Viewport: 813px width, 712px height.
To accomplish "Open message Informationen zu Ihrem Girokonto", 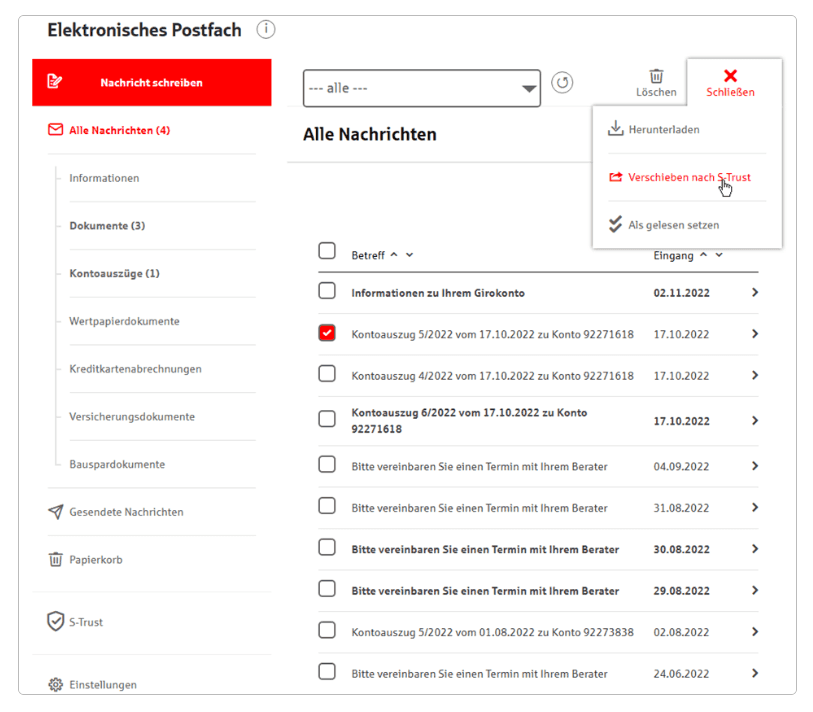I will point(438,293).
